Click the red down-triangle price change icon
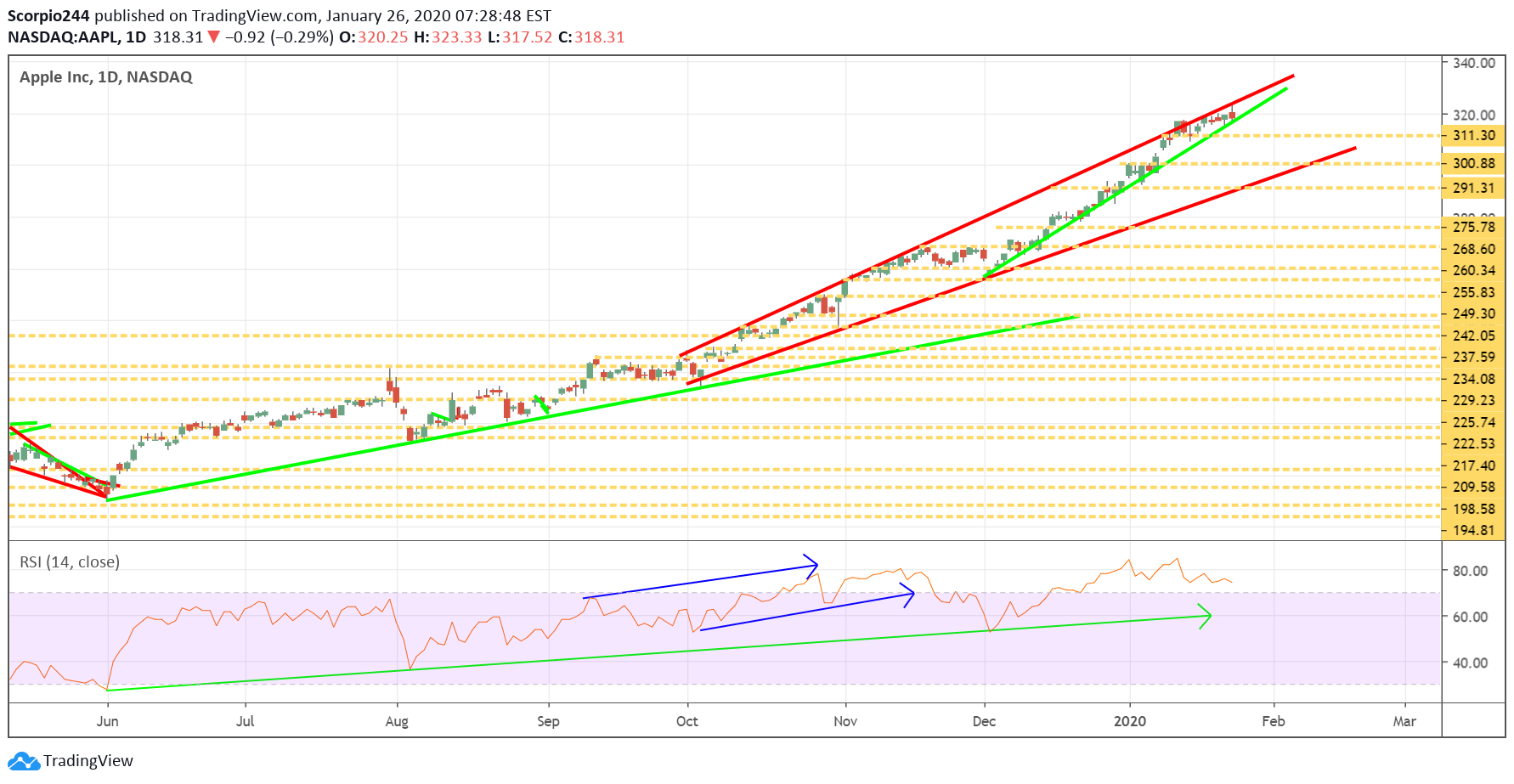The width and height of the screenshot is (1514, 784). pos(214,37)
